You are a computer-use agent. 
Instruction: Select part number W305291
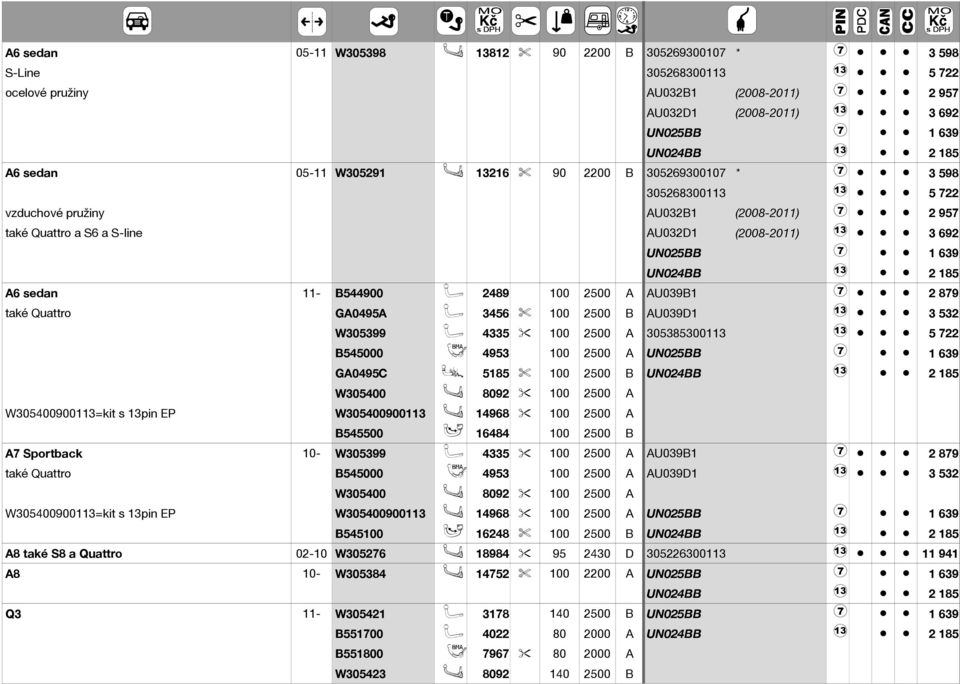[360, 173]
